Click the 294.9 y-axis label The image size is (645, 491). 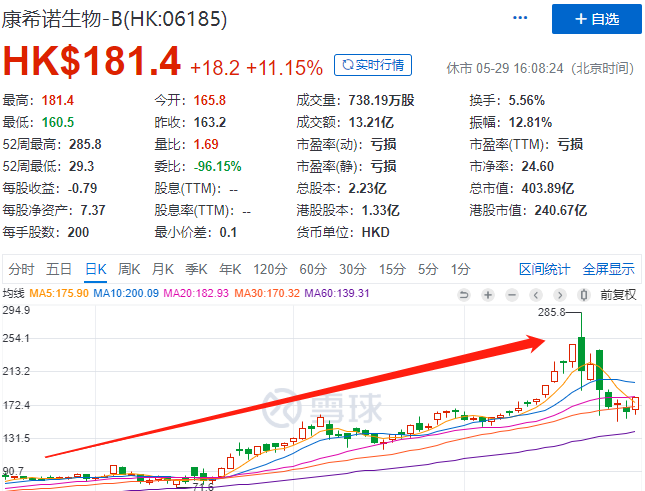point(16,310)
